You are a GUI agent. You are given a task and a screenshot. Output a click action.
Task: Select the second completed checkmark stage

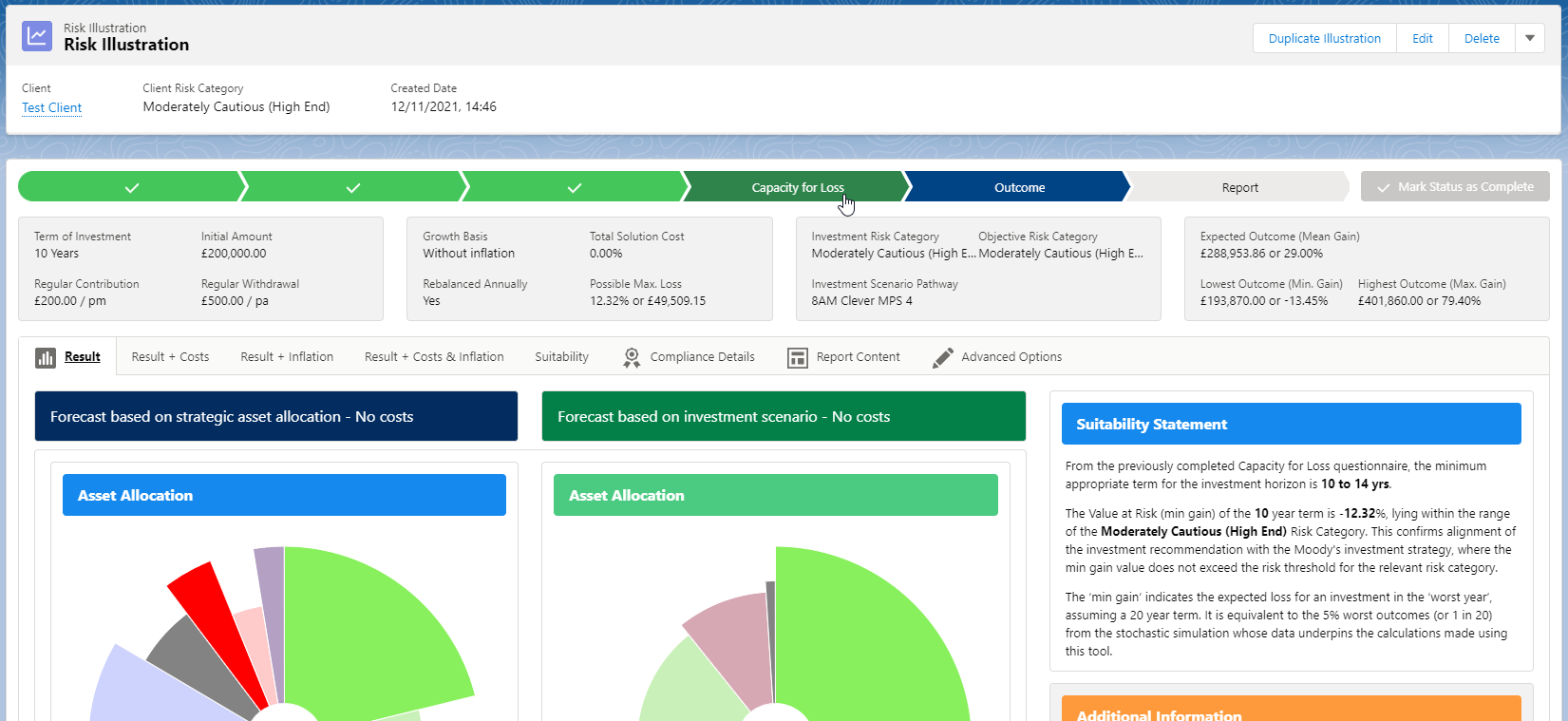click(x=352, y=187)
